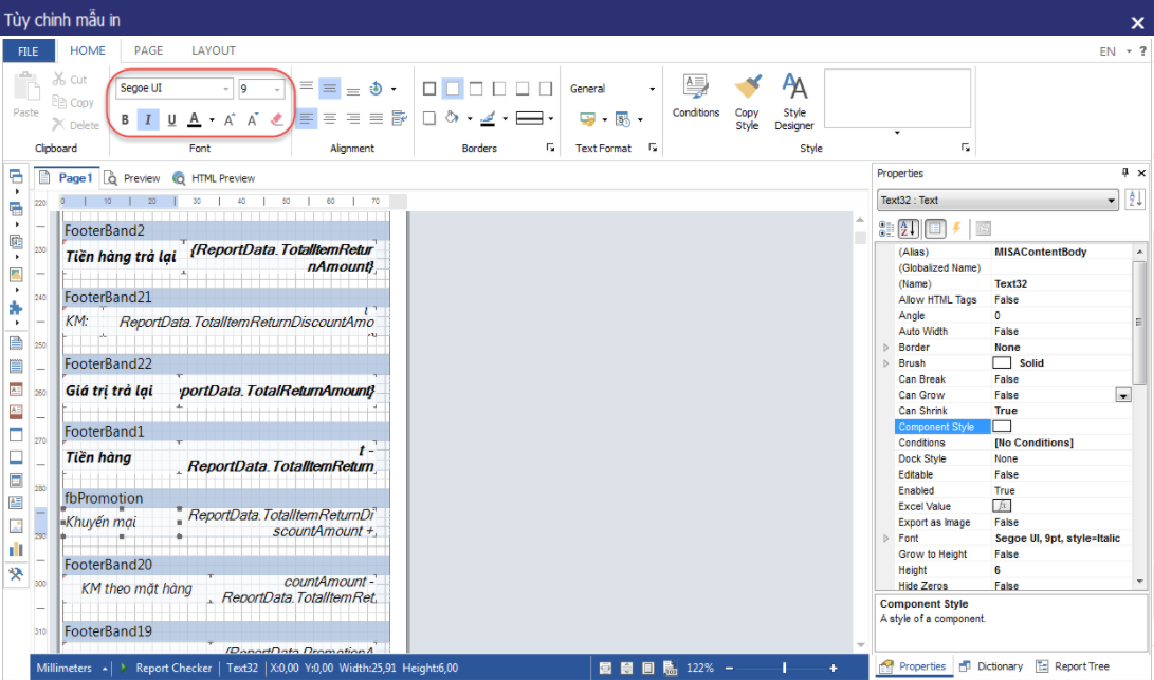Activate the Copy Style brush
This screenshot has width=1154, height=680.
coord(746,100)
